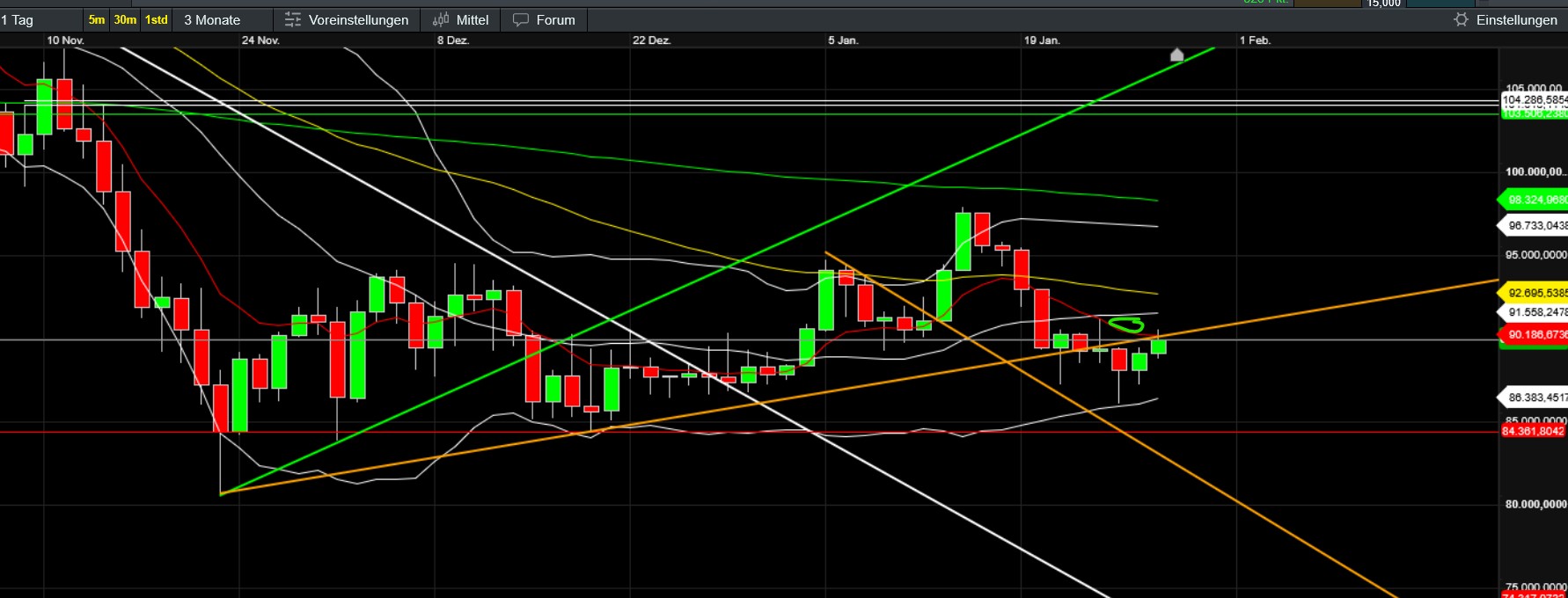Click the candlestick icon beside Mittel
The height and width of the screenshot is (598, 1568).
coord(441,19)
